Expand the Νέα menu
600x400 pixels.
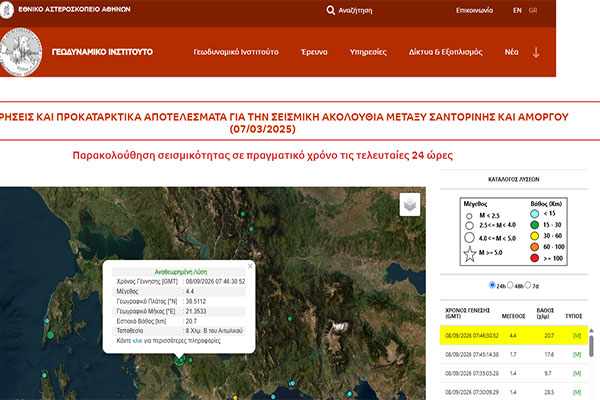click(511, 52)
